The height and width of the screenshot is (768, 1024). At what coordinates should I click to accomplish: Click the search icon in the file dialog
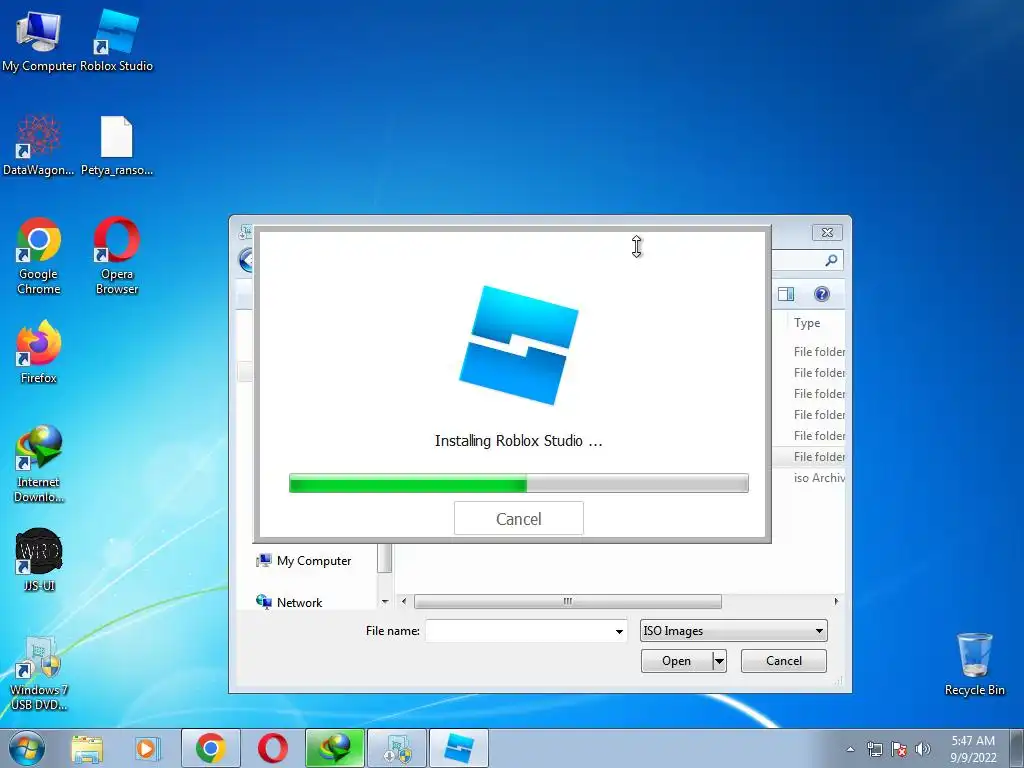[x=831, y=261]
